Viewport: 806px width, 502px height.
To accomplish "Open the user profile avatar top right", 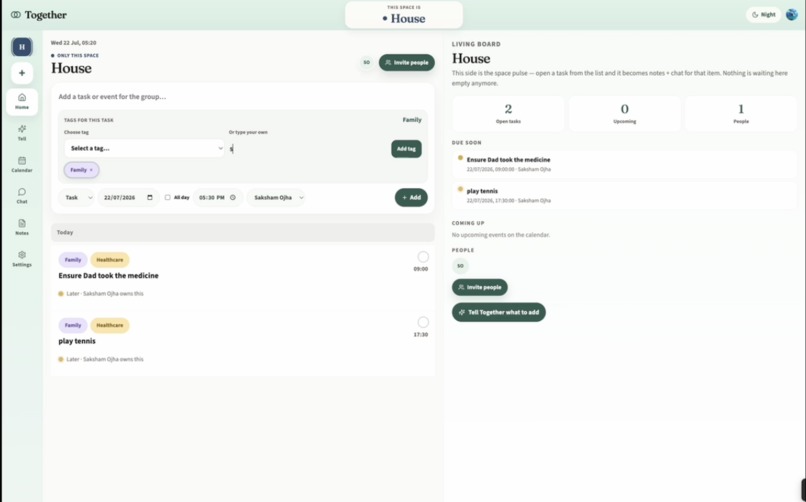I will (792, 15).
